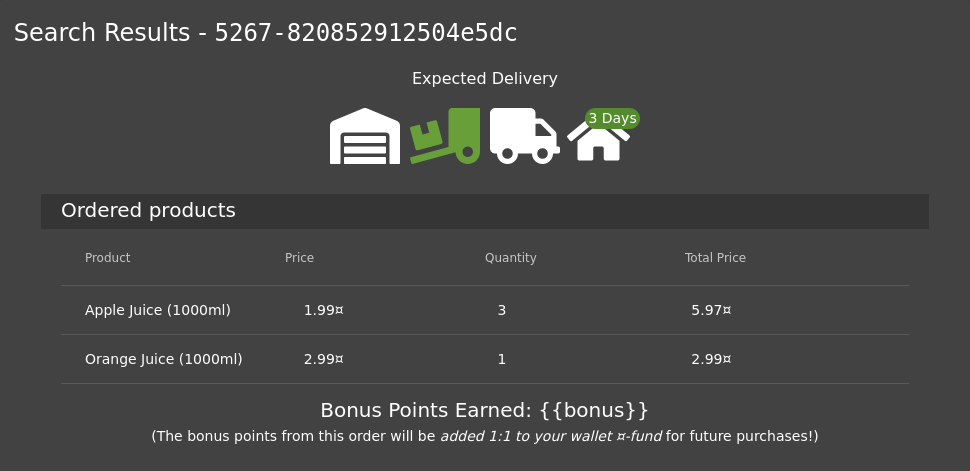The image size is (970, 471).
Task: Click the Search Results order ID heading
Action: click(x=265, y=33)
